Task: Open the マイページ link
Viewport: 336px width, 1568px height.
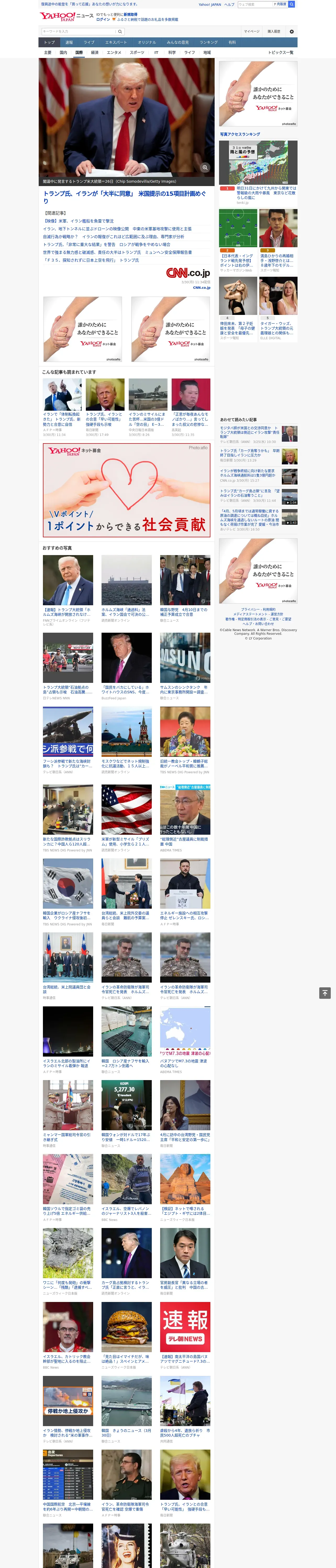Action: 251,31
